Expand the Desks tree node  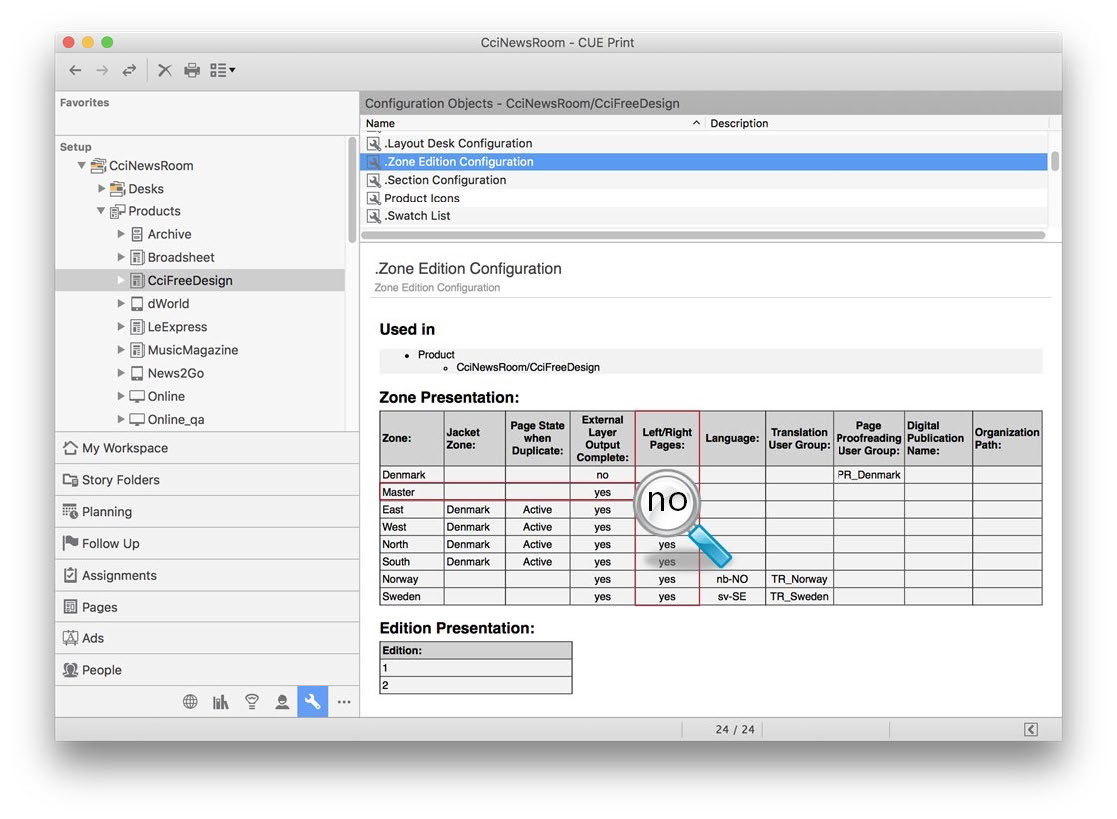click(x=101, y=188)
